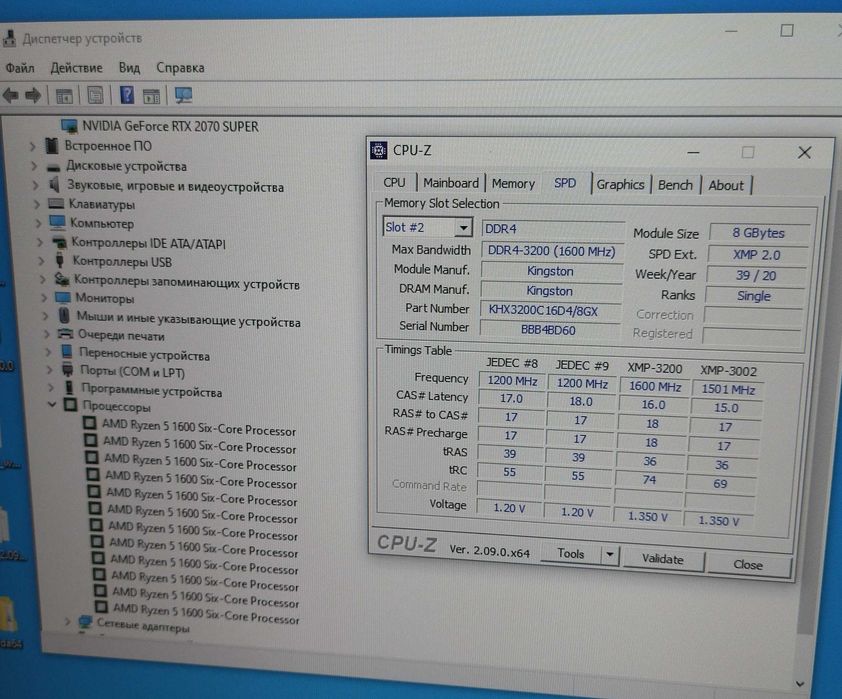Click the Forward arrow in Device Manager toolbar
The image size is (842, 699).
[33, 96]
